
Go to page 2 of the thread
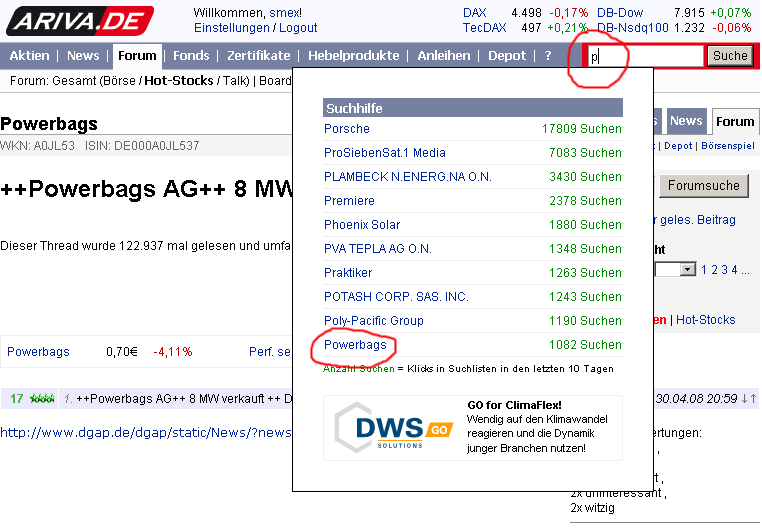tap(714, 270)
